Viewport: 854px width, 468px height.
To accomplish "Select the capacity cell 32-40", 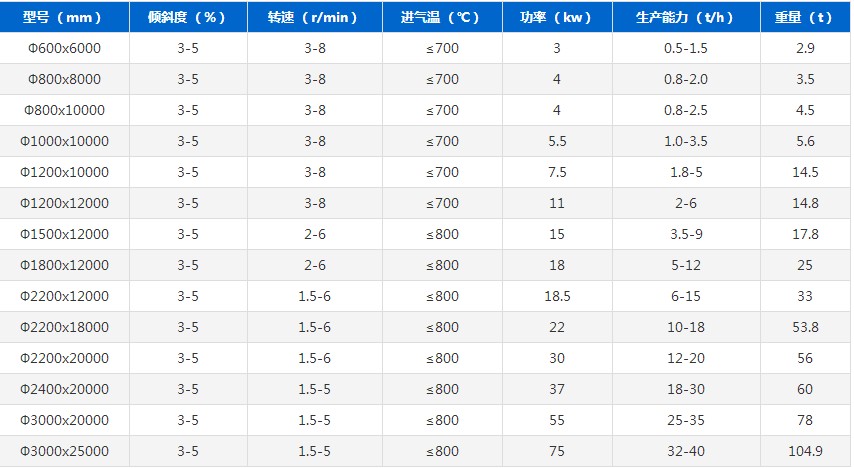I will [686, 451].
